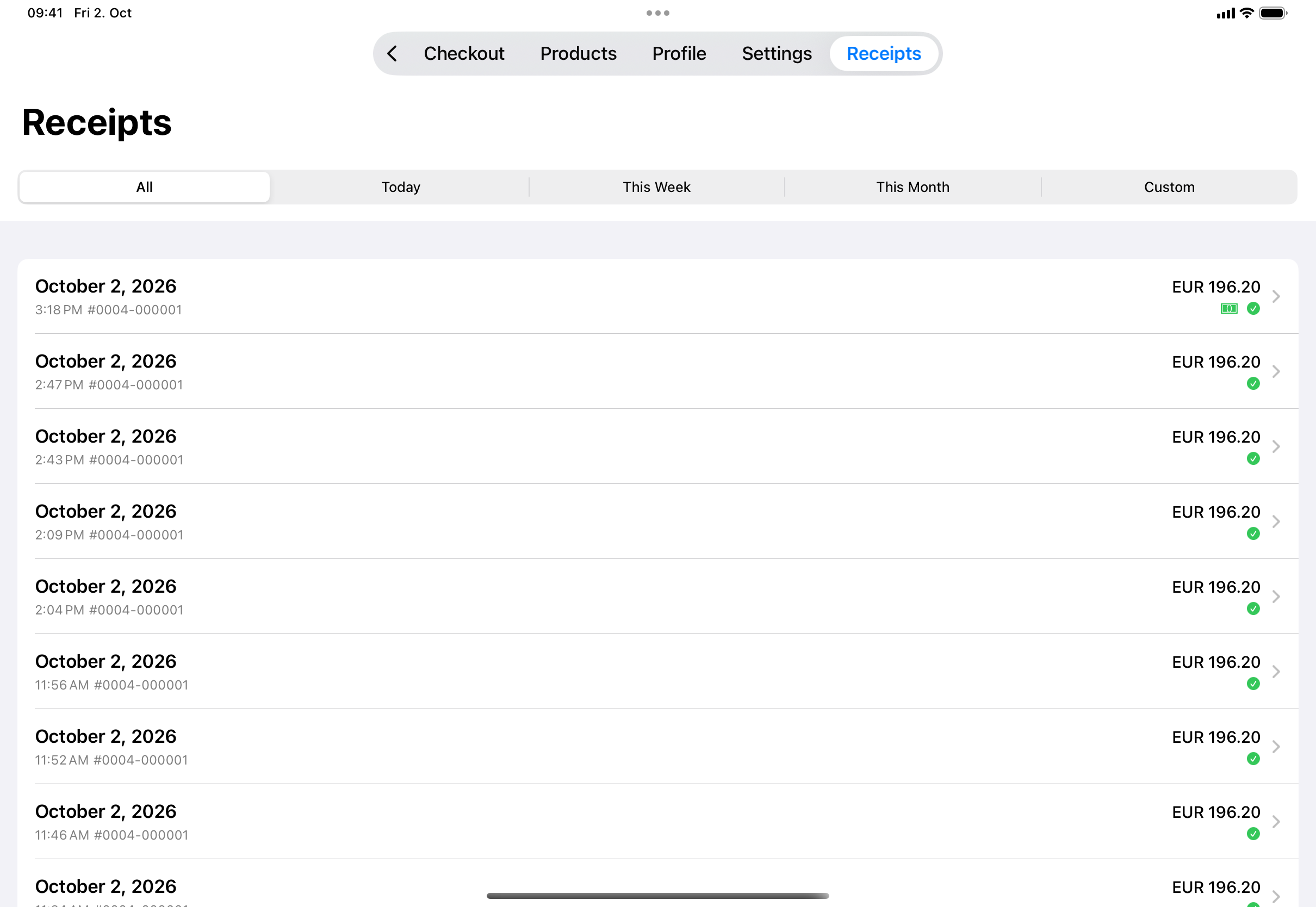
Task: Tap the battery status icon
Action: (1273, 13)
